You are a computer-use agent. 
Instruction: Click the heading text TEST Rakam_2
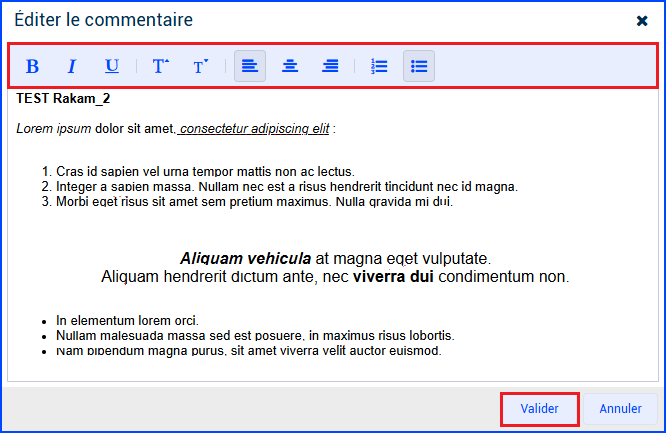click(x=63, y=99)
